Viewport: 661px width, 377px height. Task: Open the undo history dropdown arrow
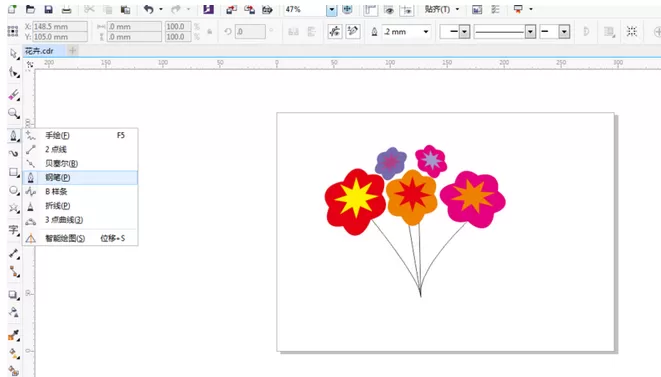pos(161,9)
